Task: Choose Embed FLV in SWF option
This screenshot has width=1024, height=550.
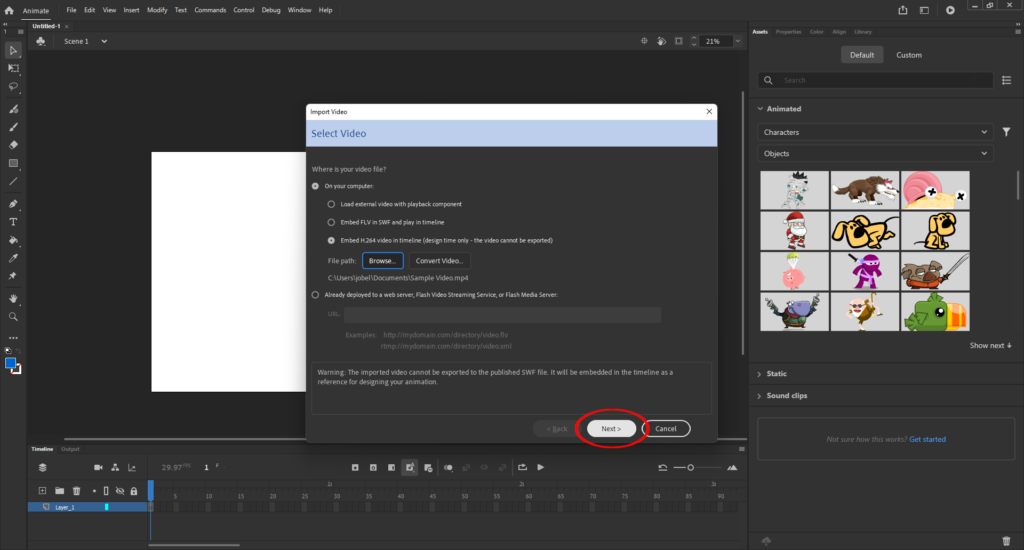Action: [332, 222]
